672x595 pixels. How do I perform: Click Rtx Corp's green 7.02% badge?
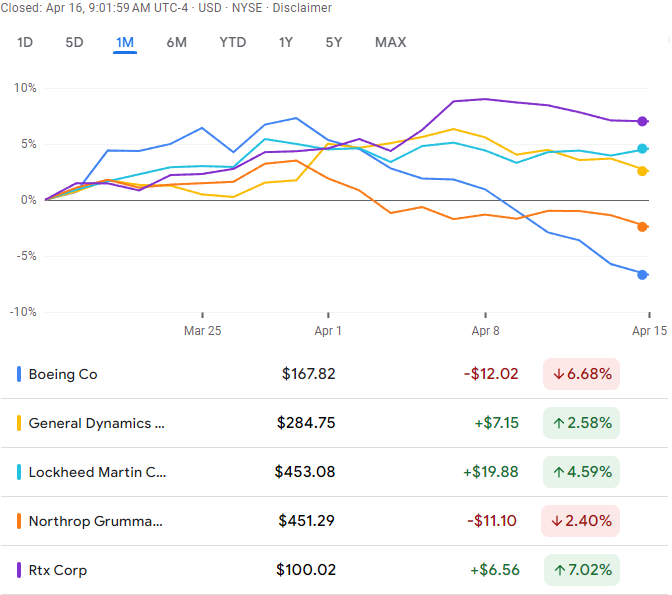581,570
